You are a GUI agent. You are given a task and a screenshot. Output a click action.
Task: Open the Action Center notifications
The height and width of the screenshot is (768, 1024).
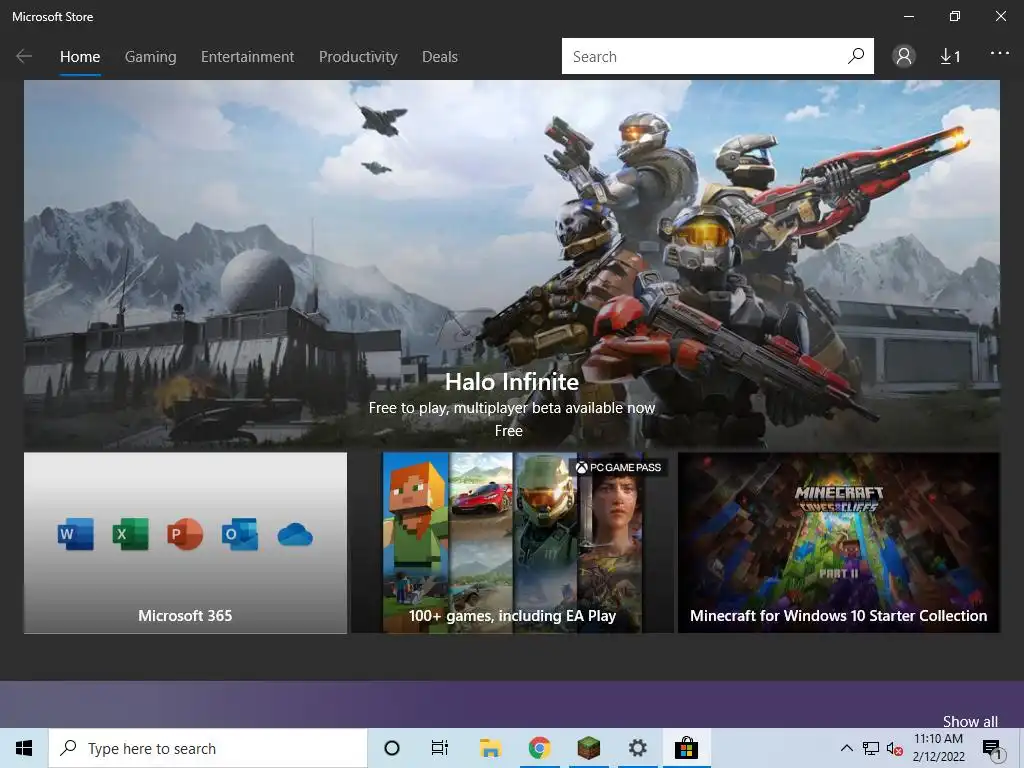992,748
